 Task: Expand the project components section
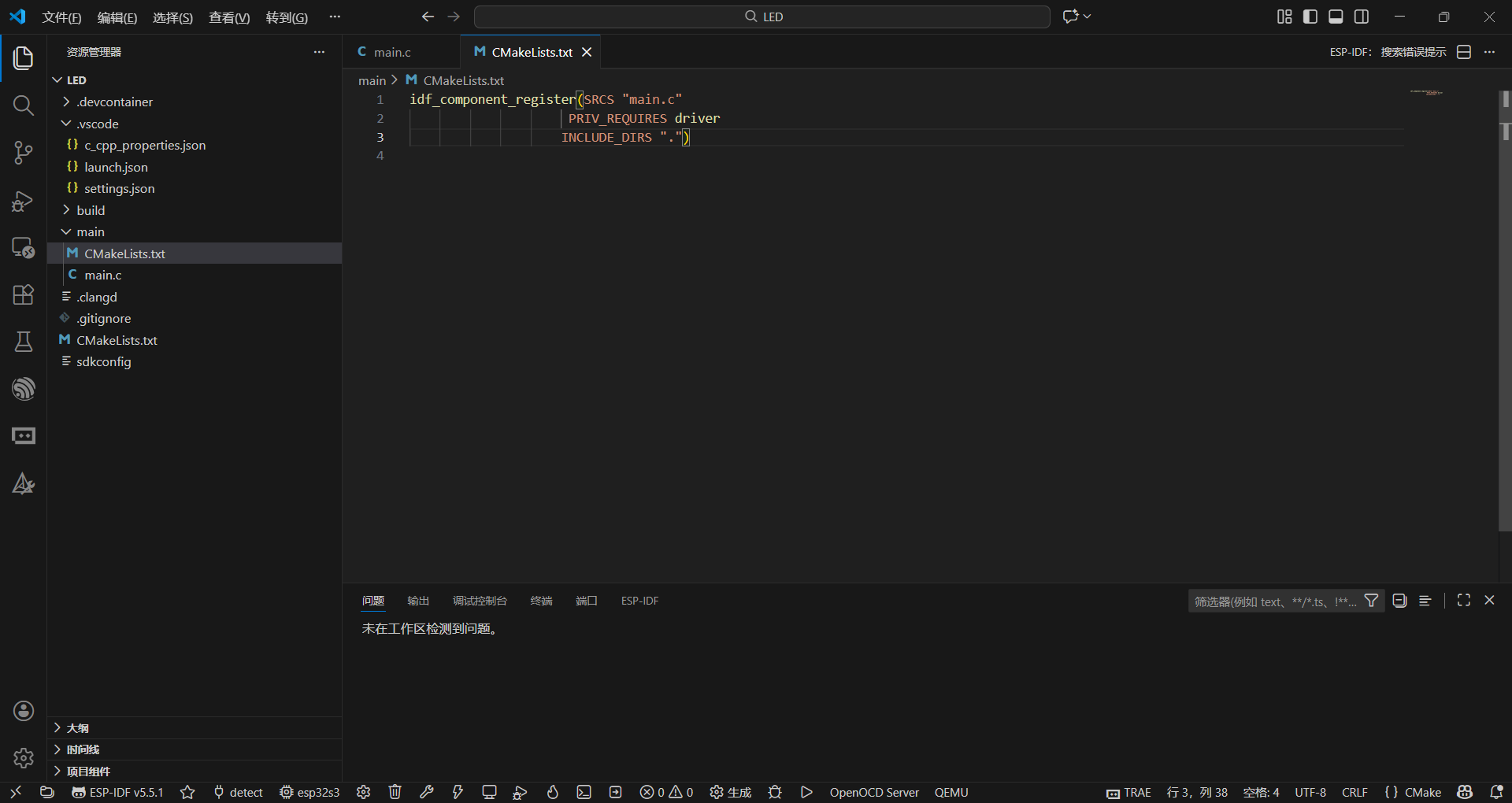pyautogui.click(x=195, y=772)
